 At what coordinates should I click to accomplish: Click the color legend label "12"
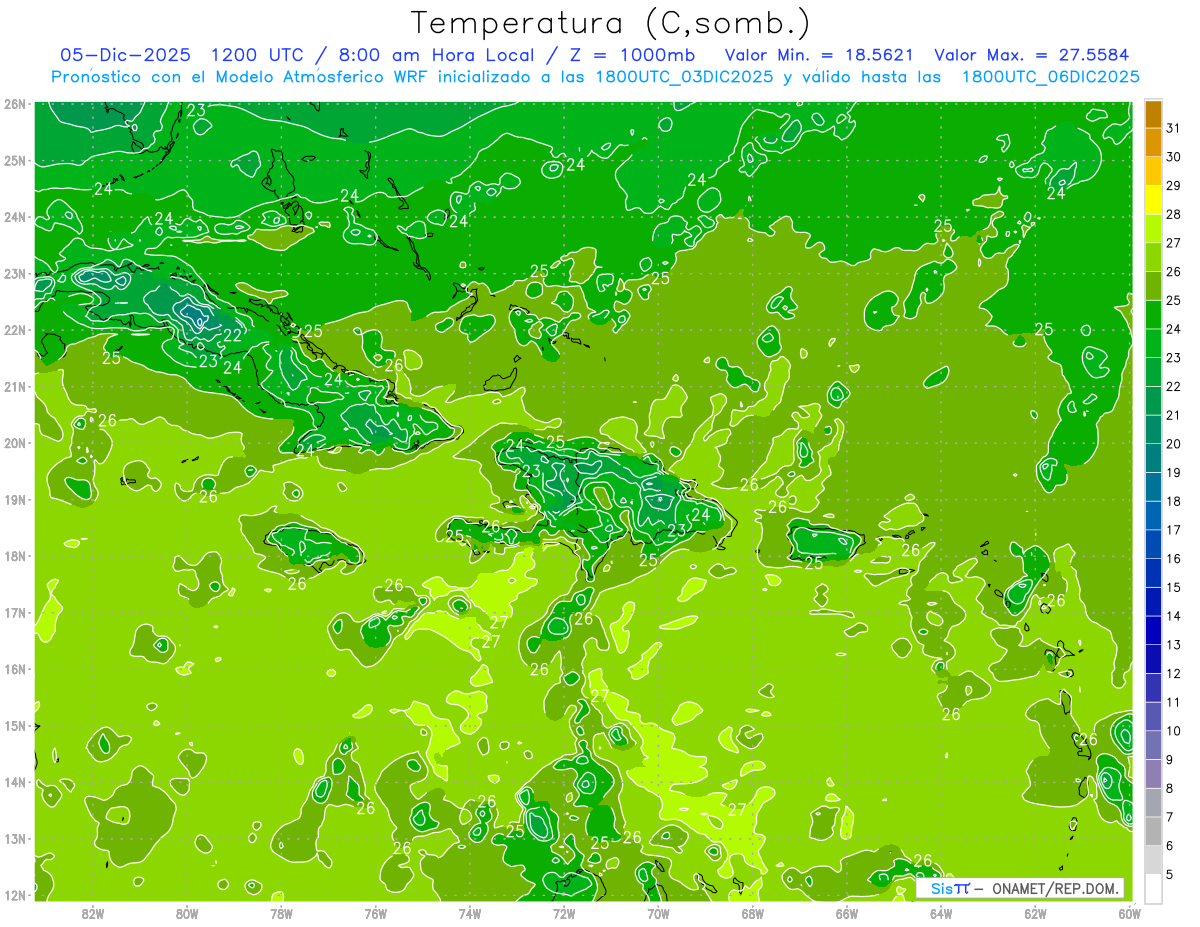pyautogui.click(x=1173, y=673)
